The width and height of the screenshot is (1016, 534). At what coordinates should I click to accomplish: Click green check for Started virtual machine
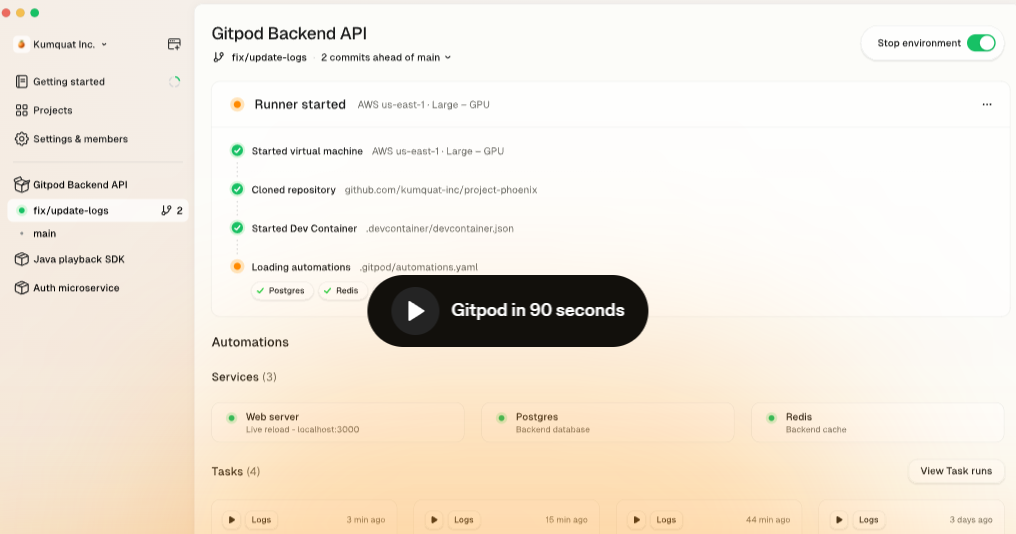pyautogui.click(x=237, y=151)
